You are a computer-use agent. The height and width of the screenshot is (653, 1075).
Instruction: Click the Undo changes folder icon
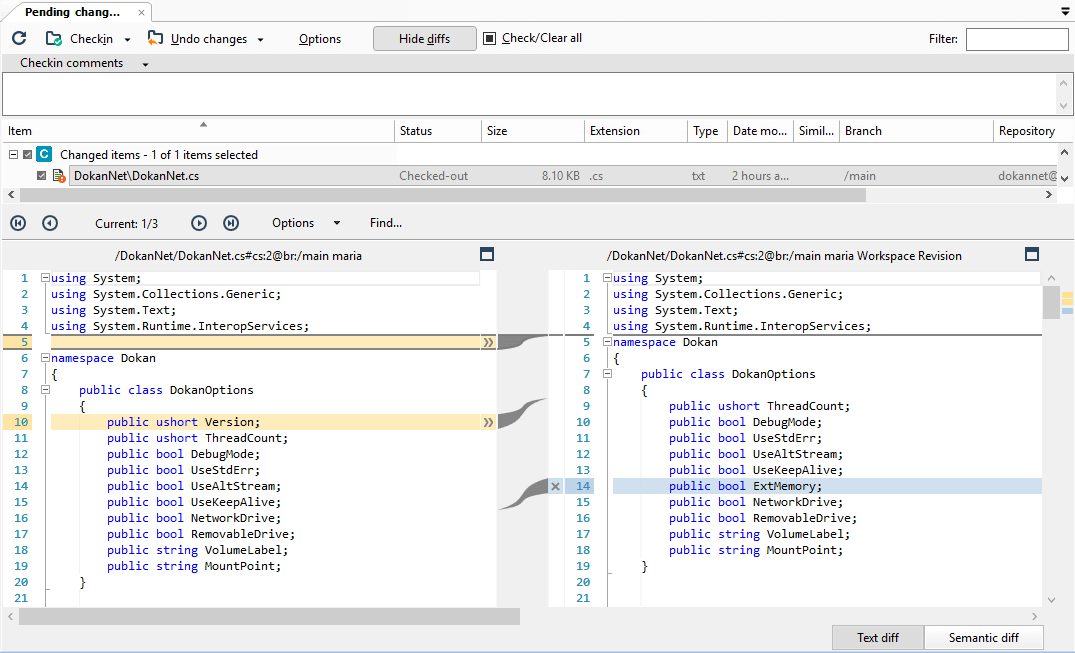(x=156, y=38)
